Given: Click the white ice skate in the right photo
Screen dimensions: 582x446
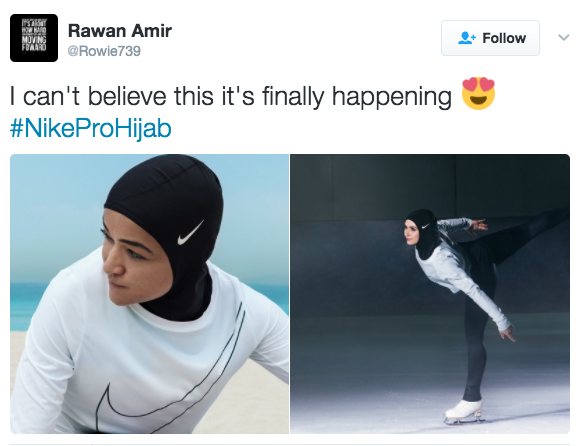Looking at the screenshot, I should 464,411.
